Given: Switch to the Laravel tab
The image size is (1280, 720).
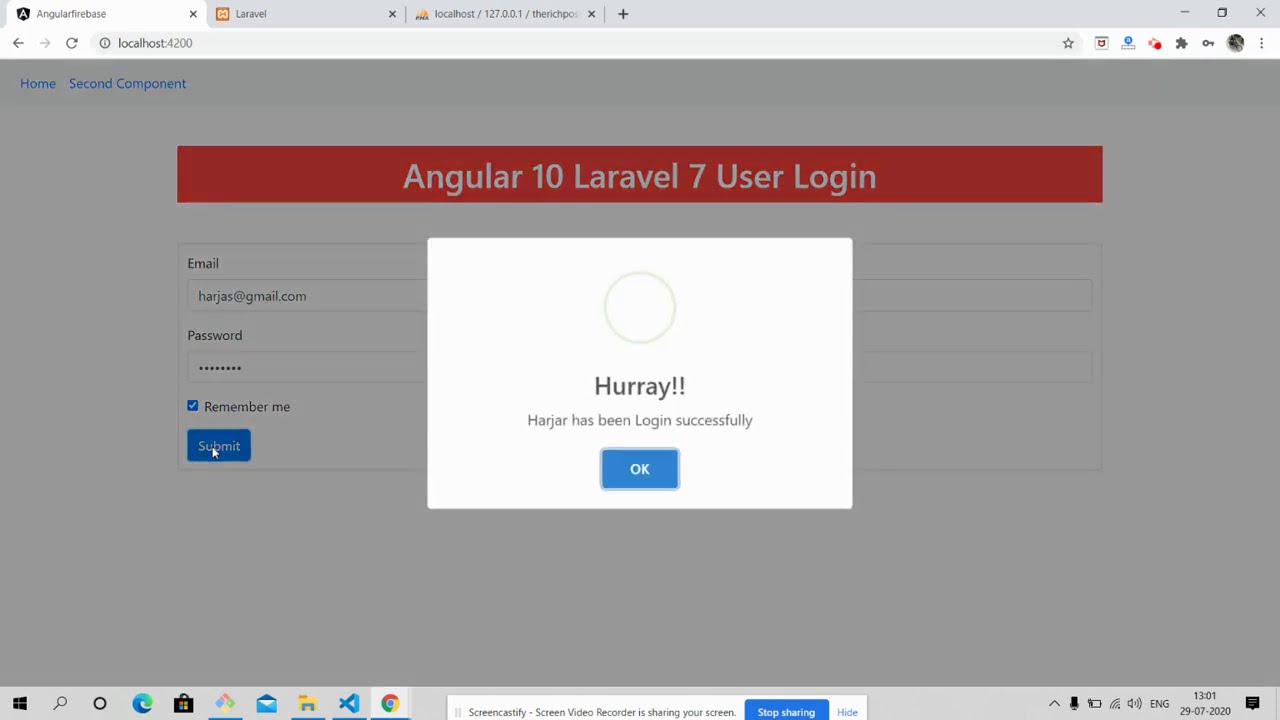Looking at the screenshot, I should pos(305,14).
